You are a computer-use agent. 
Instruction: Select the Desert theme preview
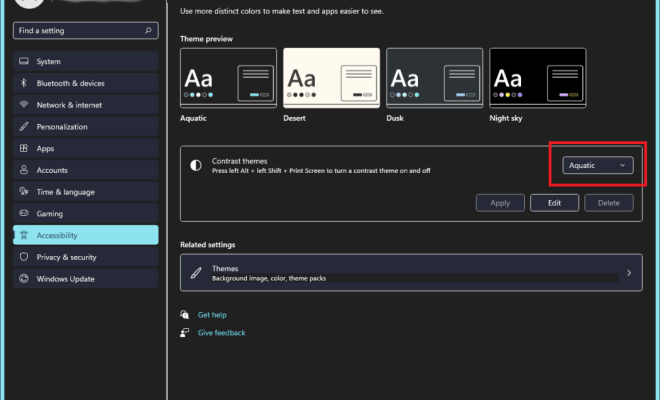point(332,78)
